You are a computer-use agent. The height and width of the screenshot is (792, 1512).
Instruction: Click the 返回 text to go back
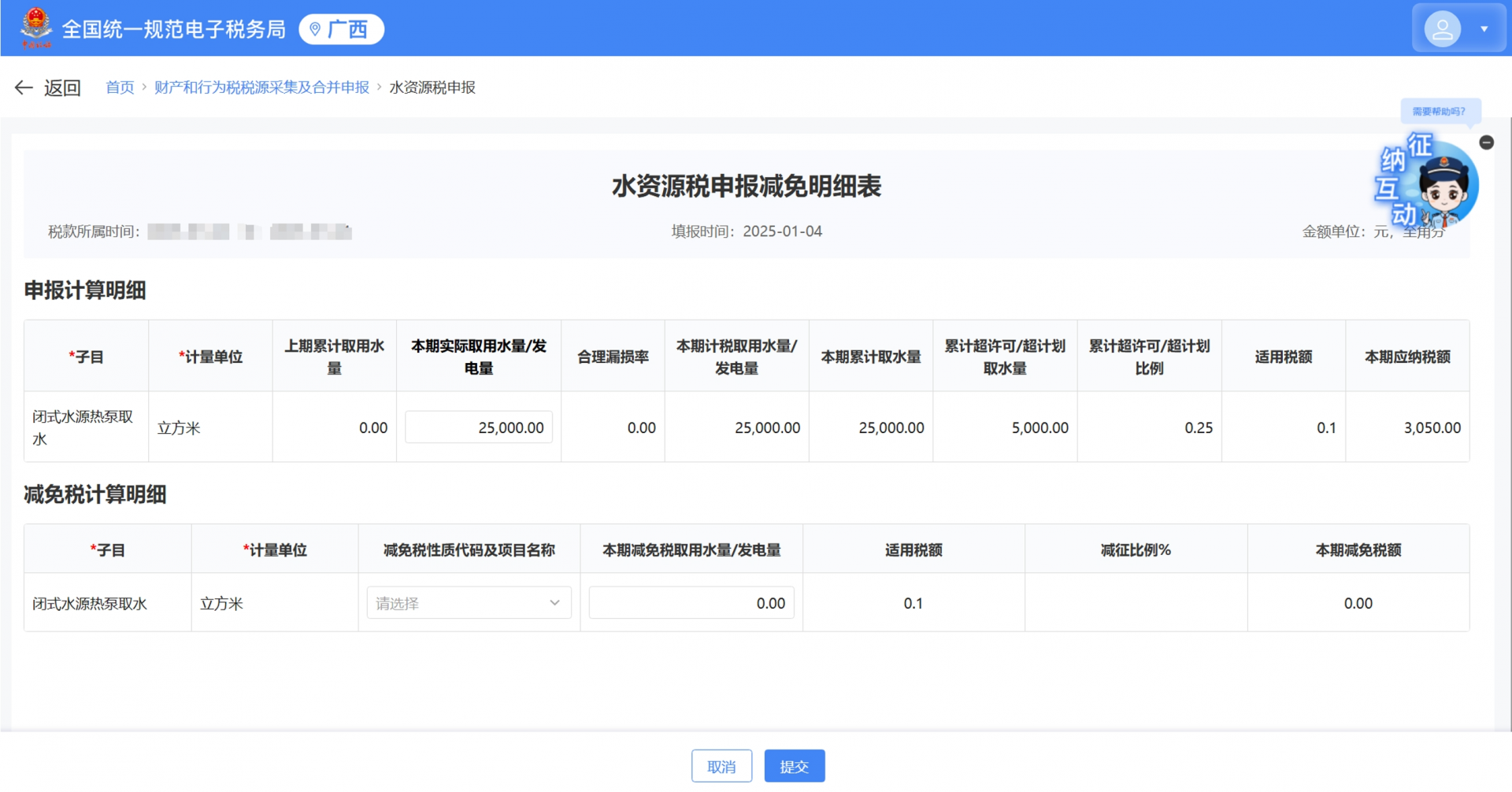pos(62,87)
